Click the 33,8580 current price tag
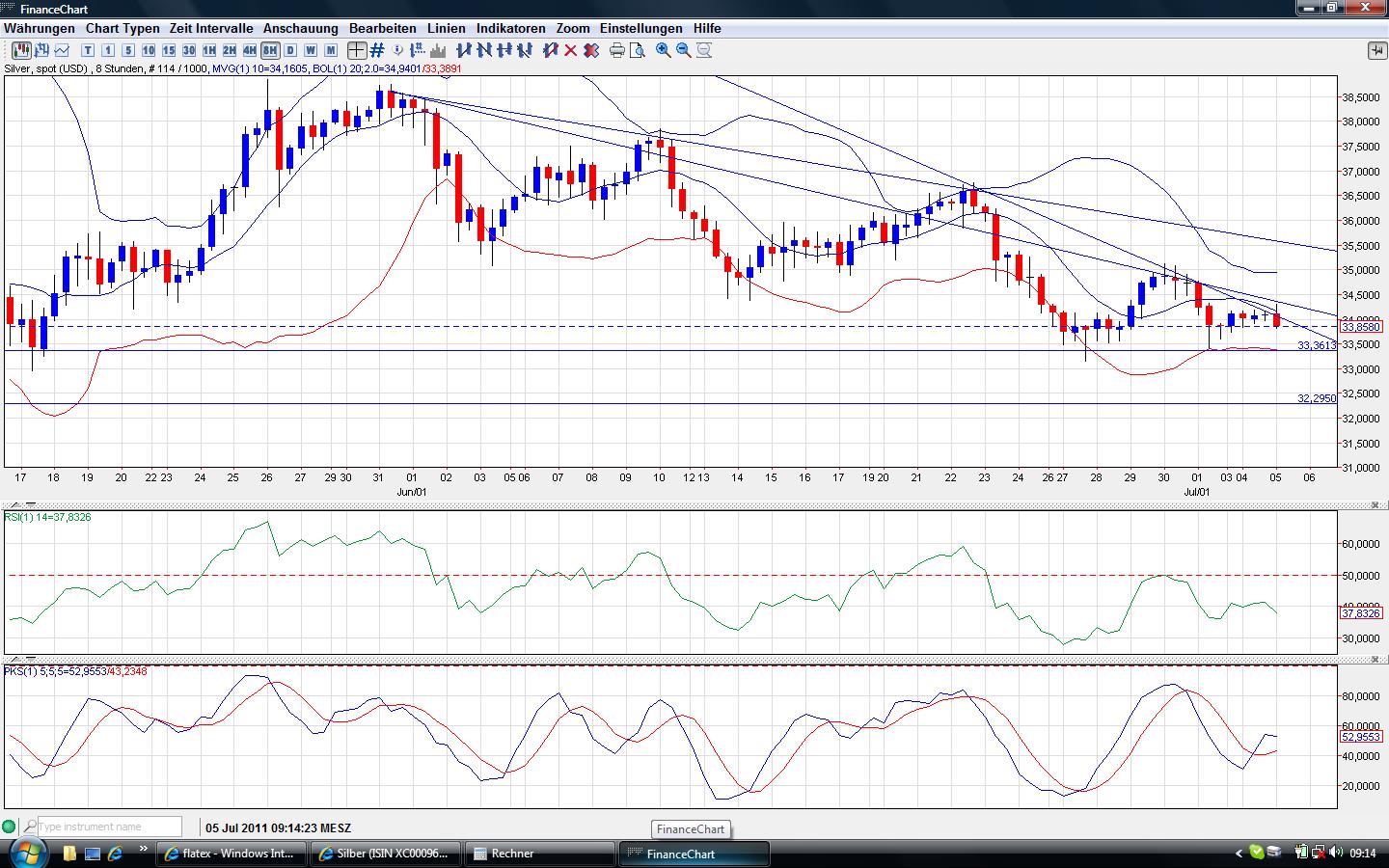The height and width of the screenshot is (868, 1389). tap(1362, 327)
